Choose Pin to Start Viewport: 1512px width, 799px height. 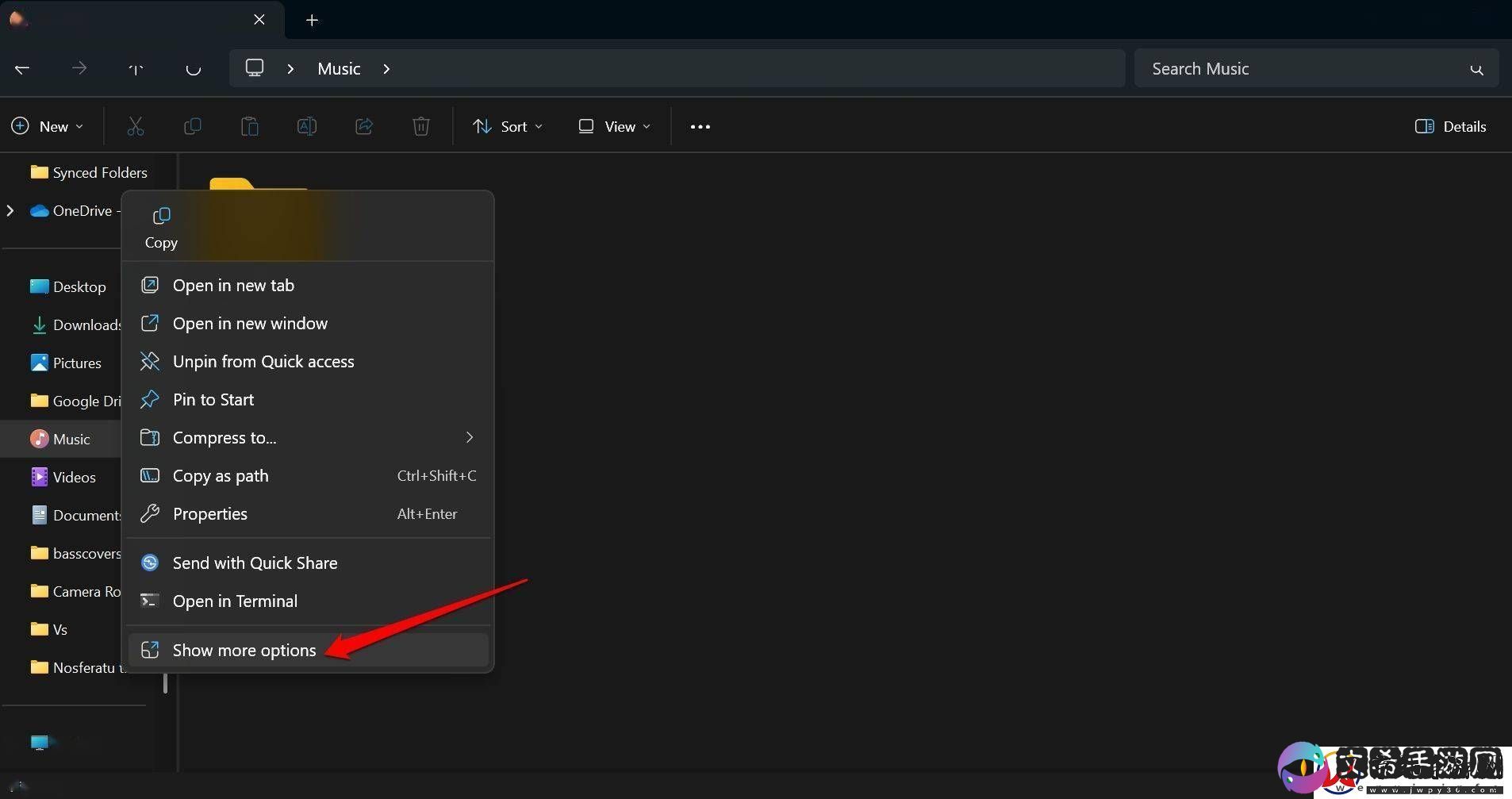308,400
